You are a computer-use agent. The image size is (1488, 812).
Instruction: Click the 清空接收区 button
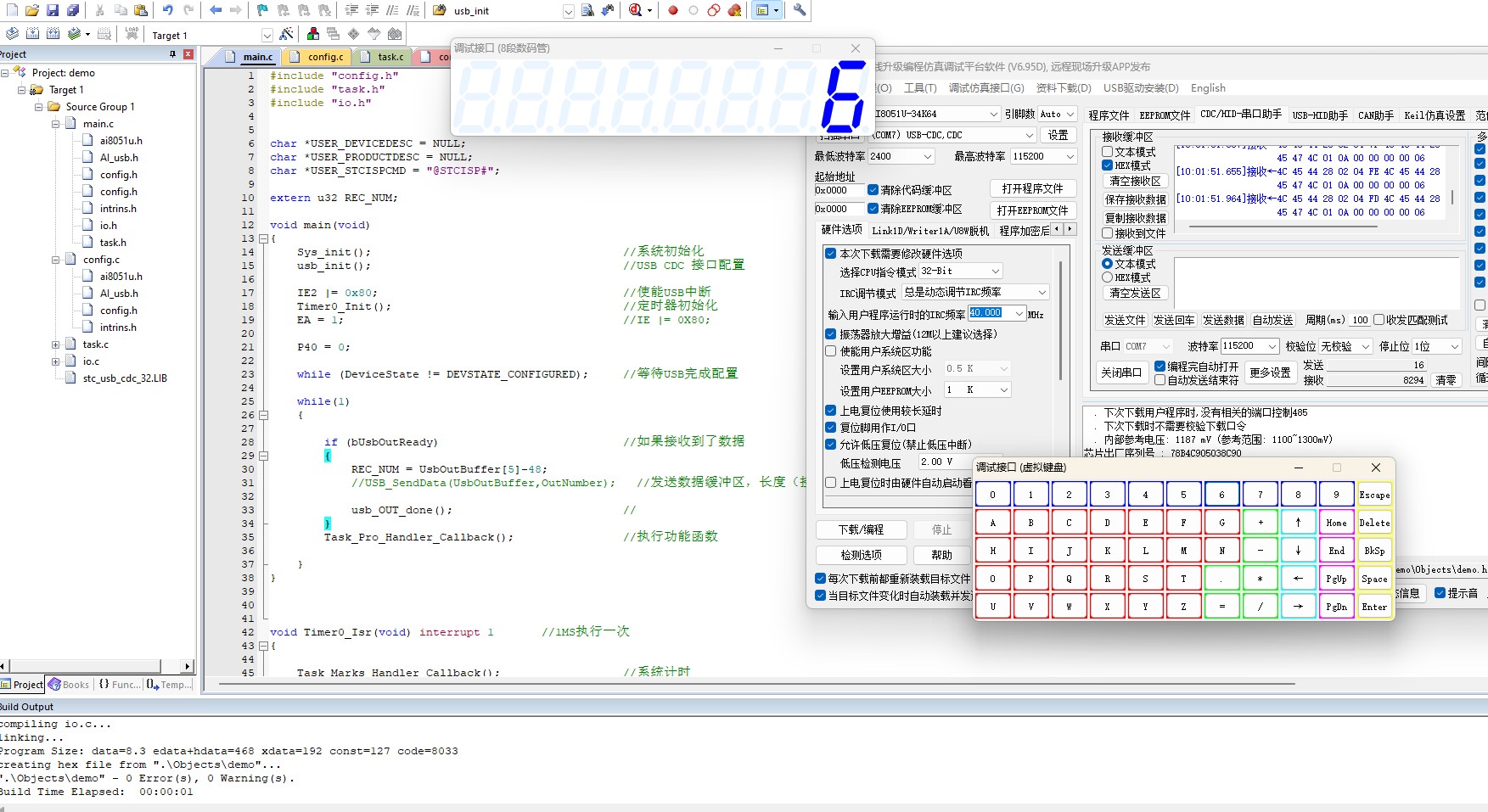(1135, 181)
